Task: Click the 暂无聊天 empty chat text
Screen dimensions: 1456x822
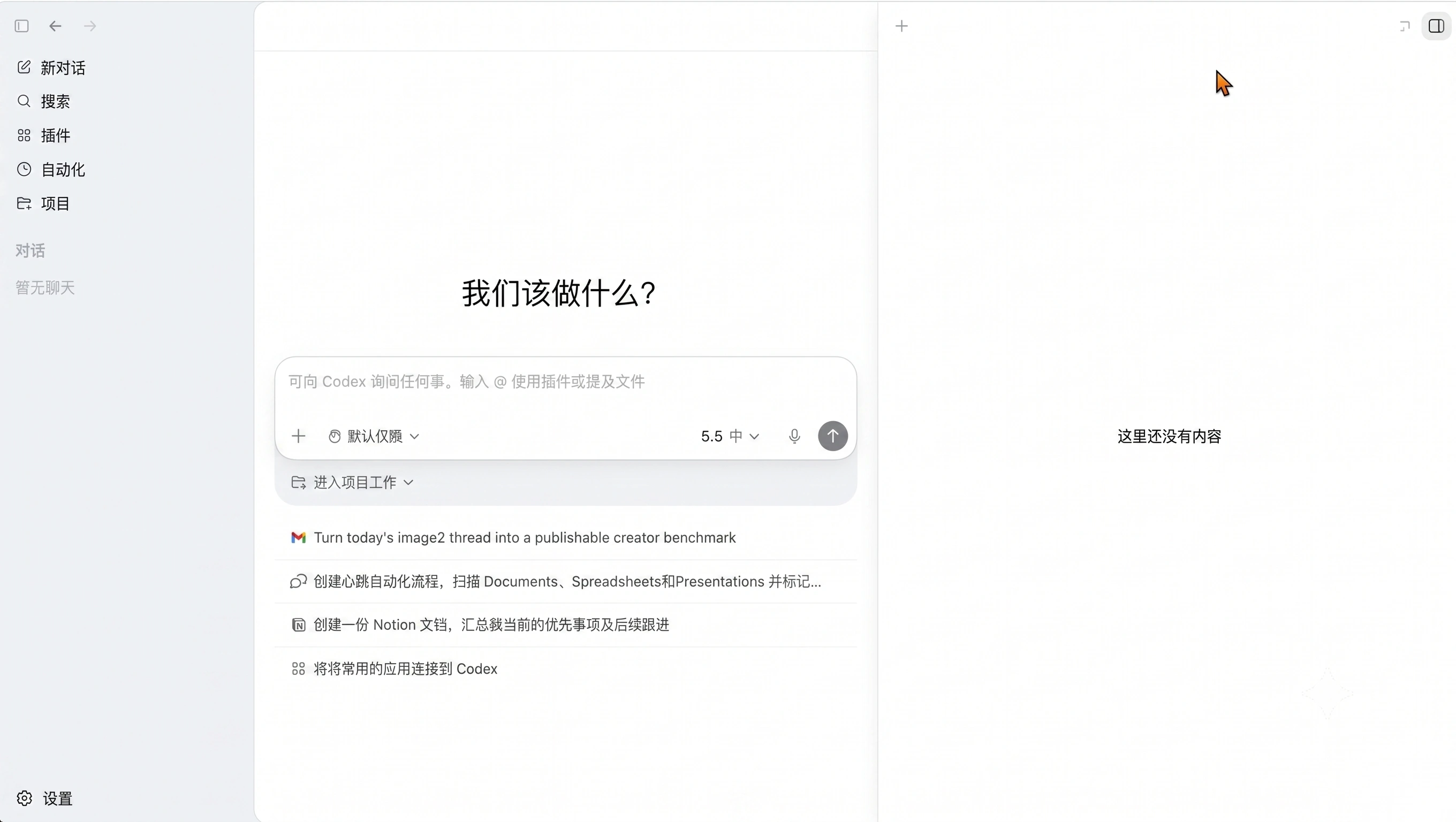Action: point(45,287)
